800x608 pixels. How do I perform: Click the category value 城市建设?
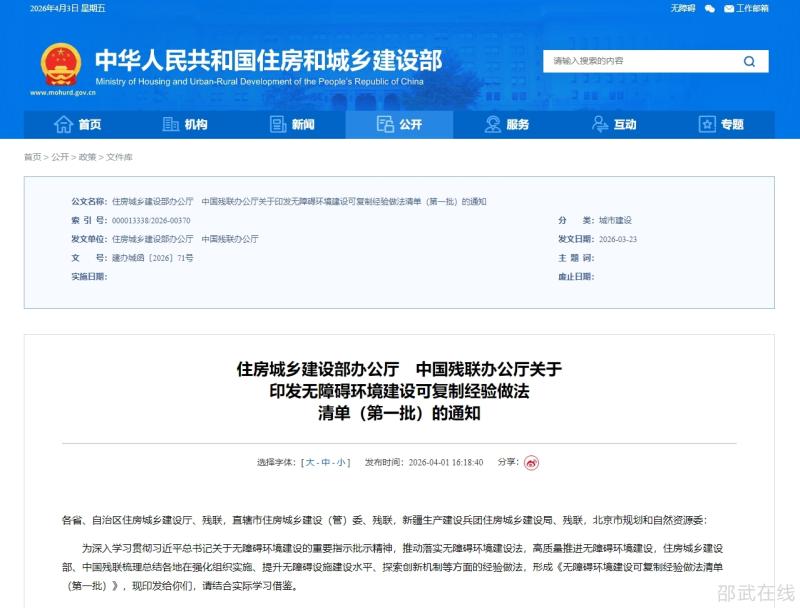click(x=615, y=220)
